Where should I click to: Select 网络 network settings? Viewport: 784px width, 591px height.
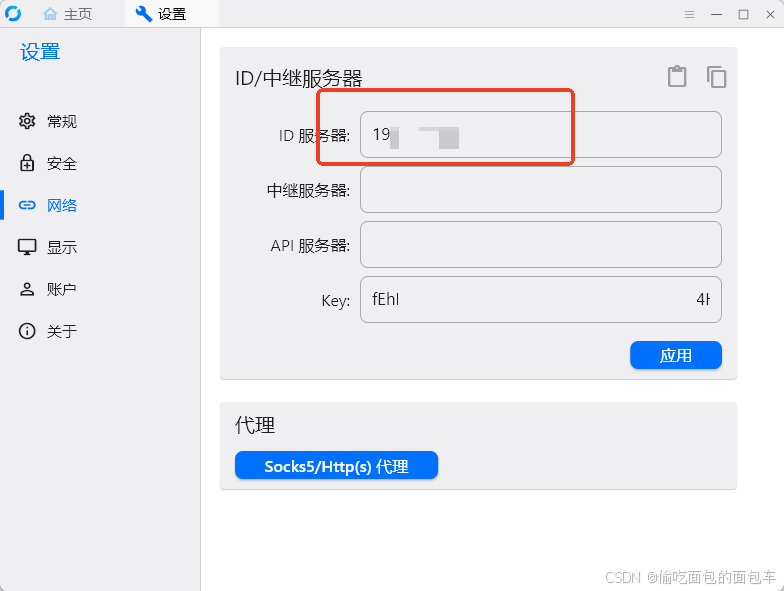[48, 205]
